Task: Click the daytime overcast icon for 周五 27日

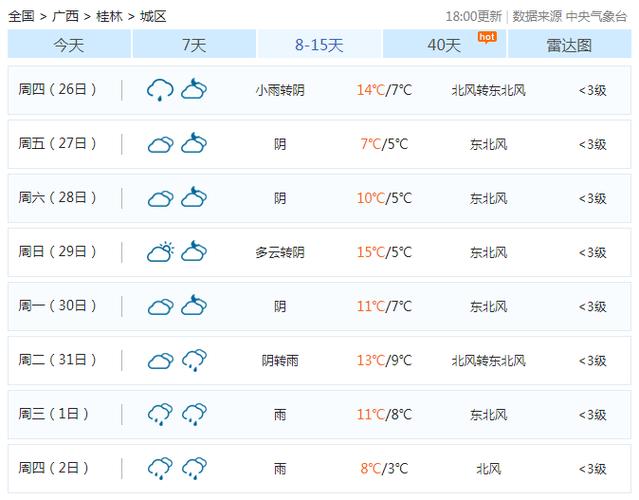Action: tap(161, 145)
